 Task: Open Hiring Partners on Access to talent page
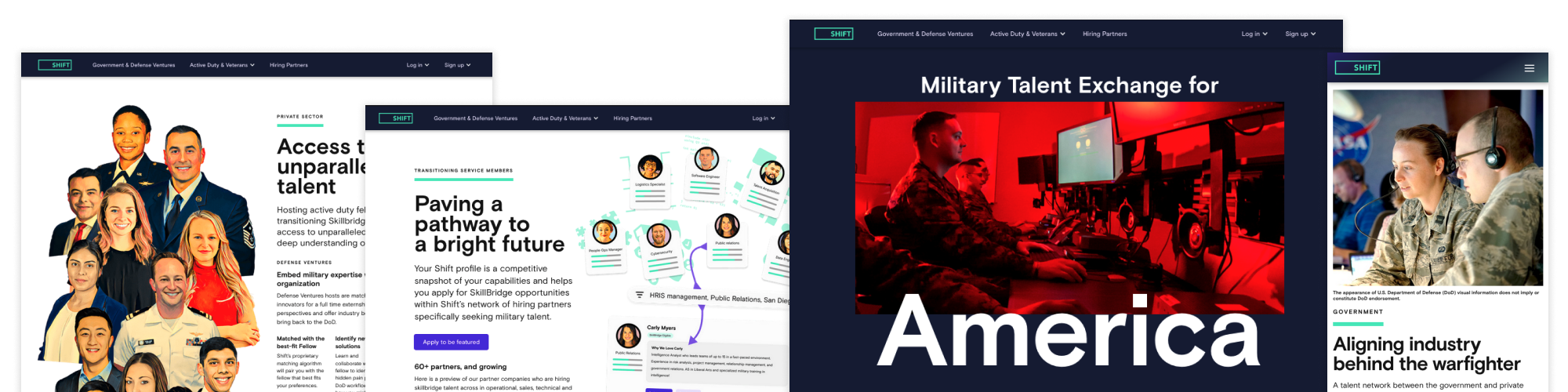289,65
